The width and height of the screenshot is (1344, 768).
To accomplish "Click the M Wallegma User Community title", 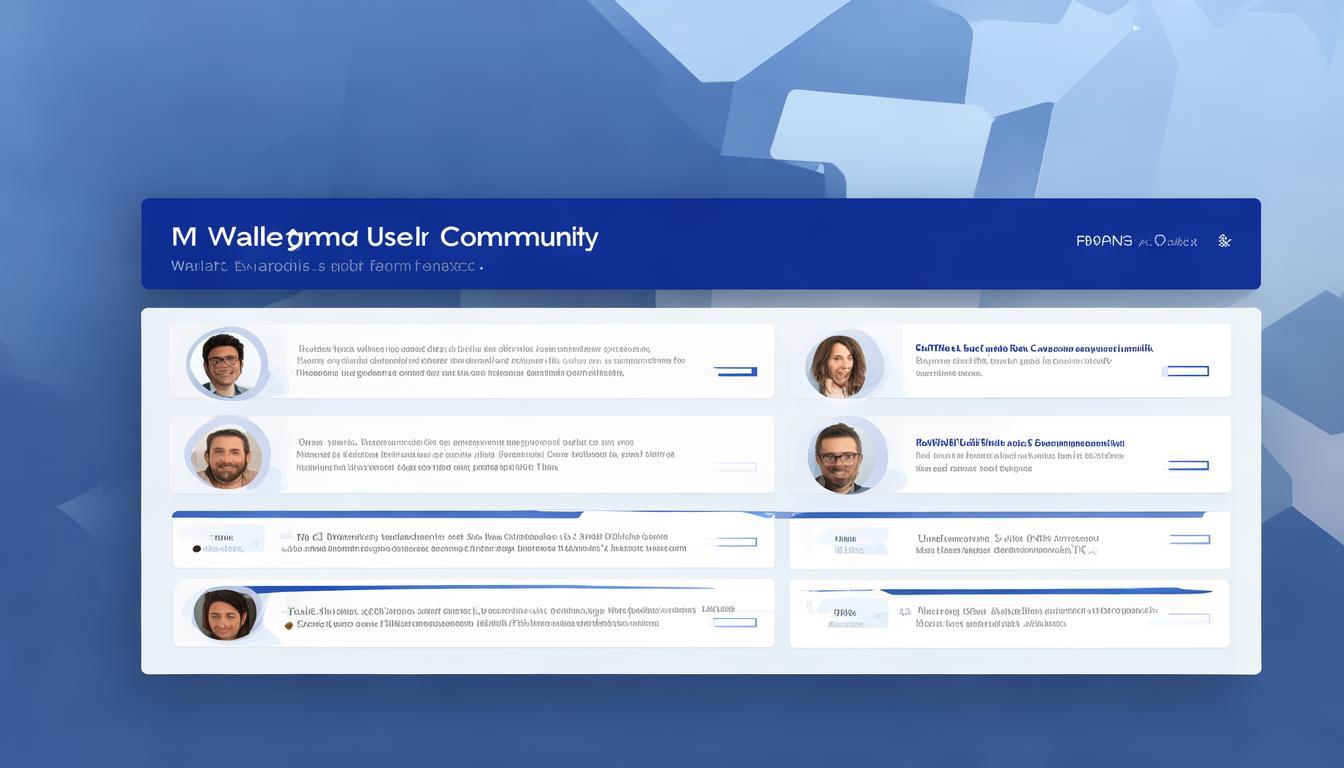I will (385, 237).
